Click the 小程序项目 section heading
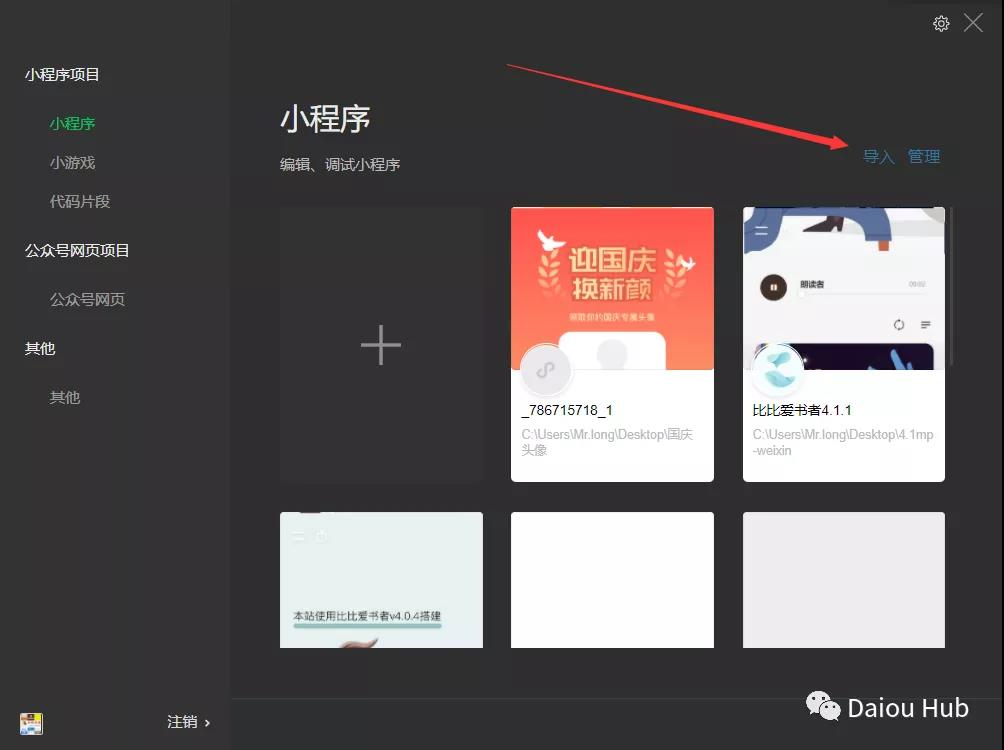Viewport: 1004px width, 750px height. click(62, 74)
